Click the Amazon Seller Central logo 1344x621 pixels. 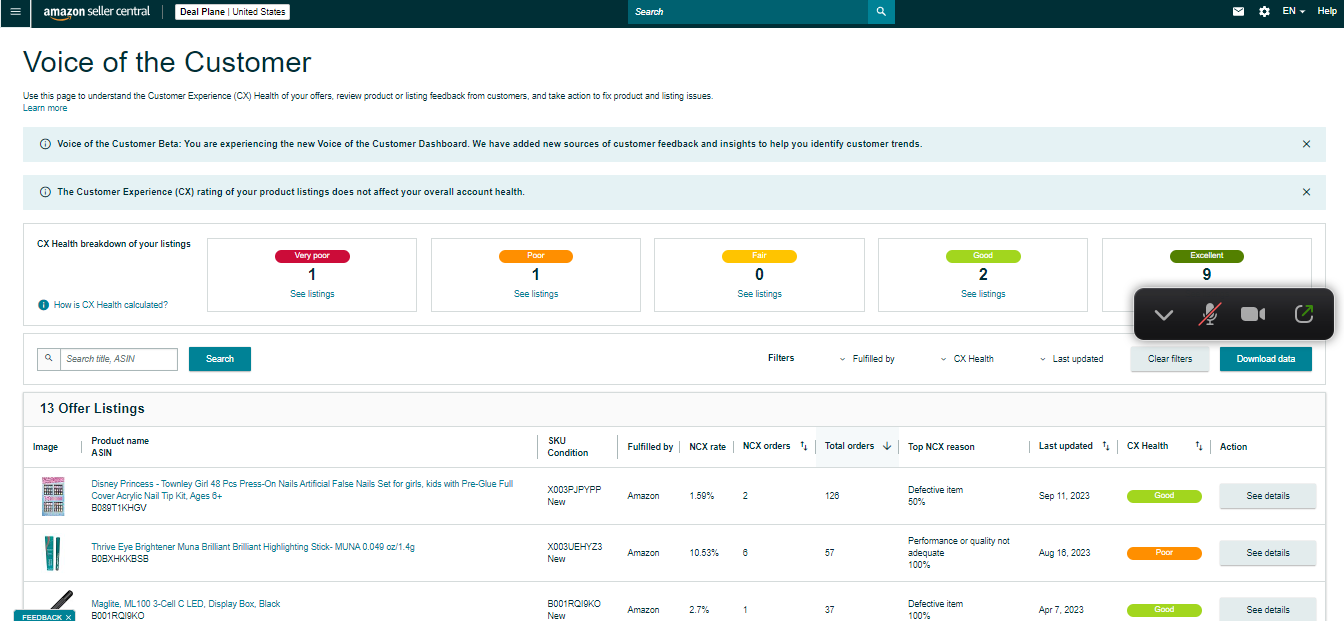coord(97,12)
